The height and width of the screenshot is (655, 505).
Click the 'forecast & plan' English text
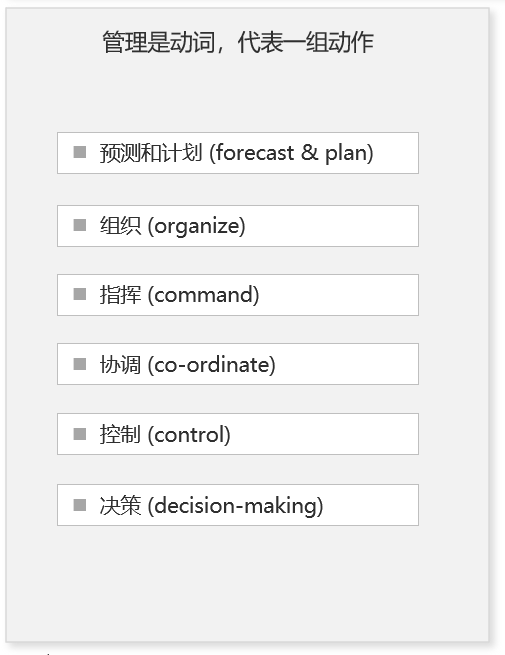point(291,153)
